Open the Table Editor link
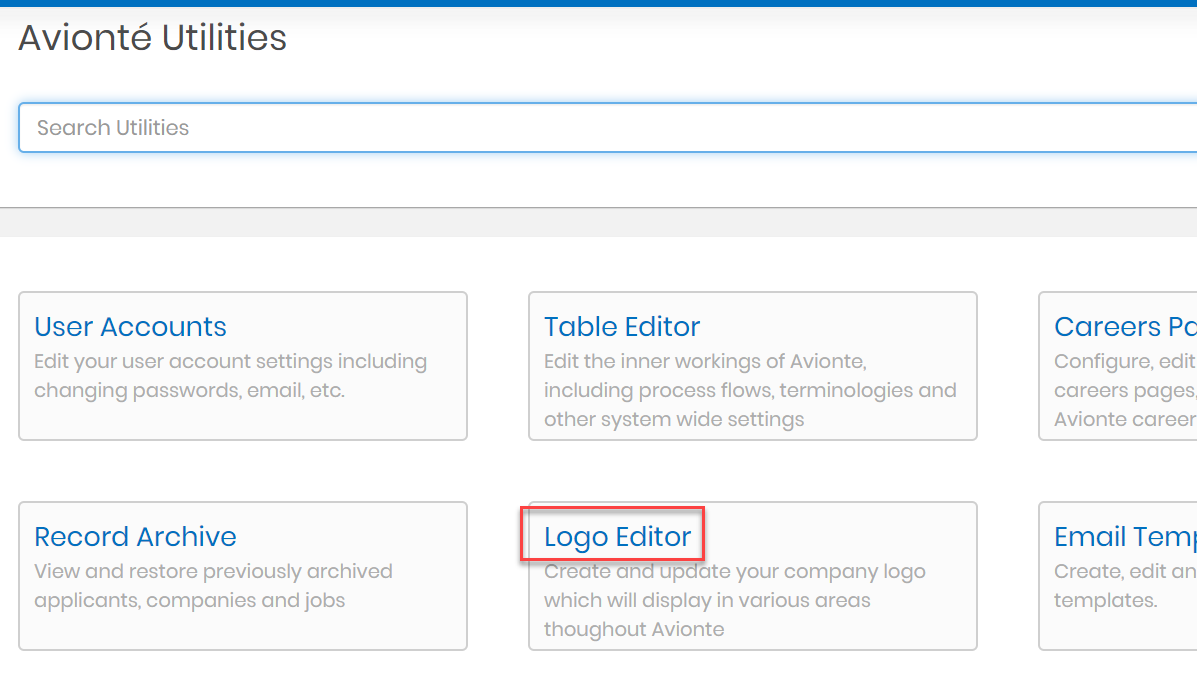Image resolution: width=1197 pixels, height=674 pixels. 621,327
